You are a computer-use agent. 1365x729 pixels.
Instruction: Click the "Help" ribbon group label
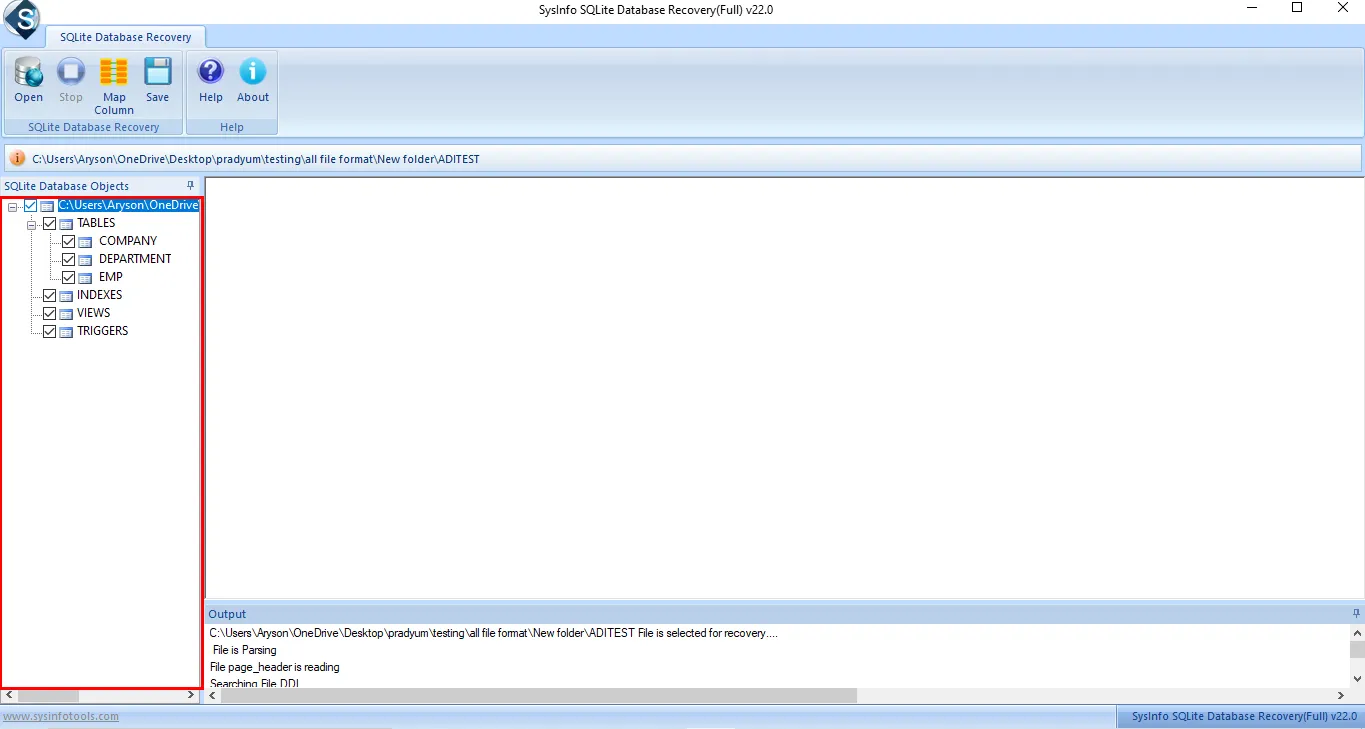pos(232,127)
